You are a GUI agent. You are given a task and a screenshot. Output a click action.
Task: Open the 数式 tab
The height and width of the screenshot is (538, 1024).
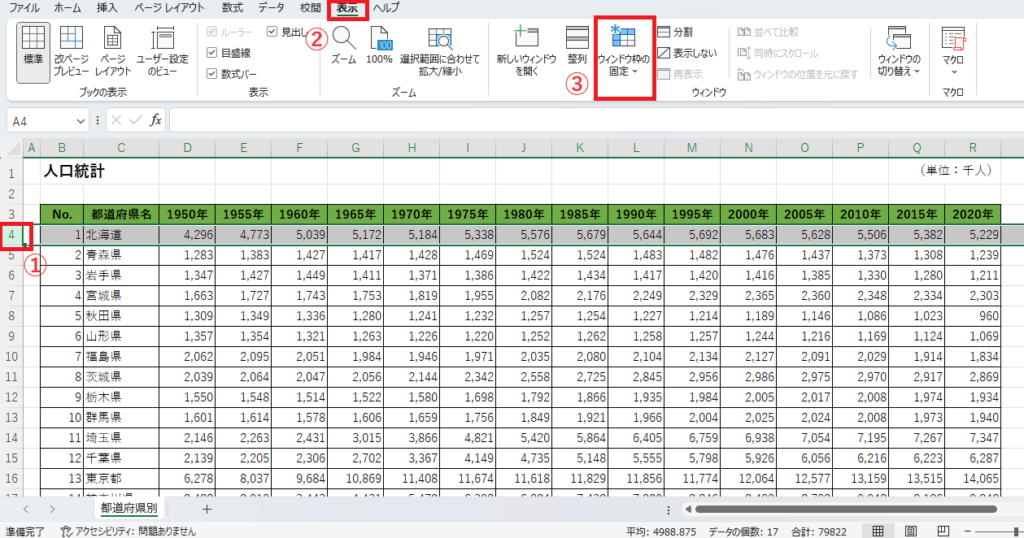pyautogui.click(x=232, y=8)
